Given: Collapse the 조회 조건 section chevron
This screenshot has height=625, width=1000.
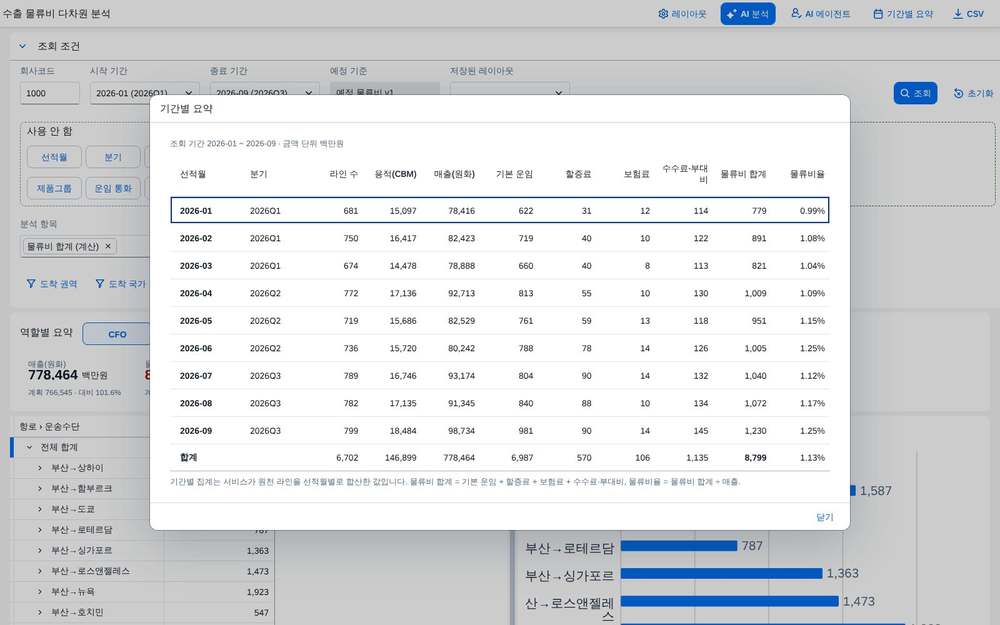Looking at the screenshot, I should [x=23, y=47].
